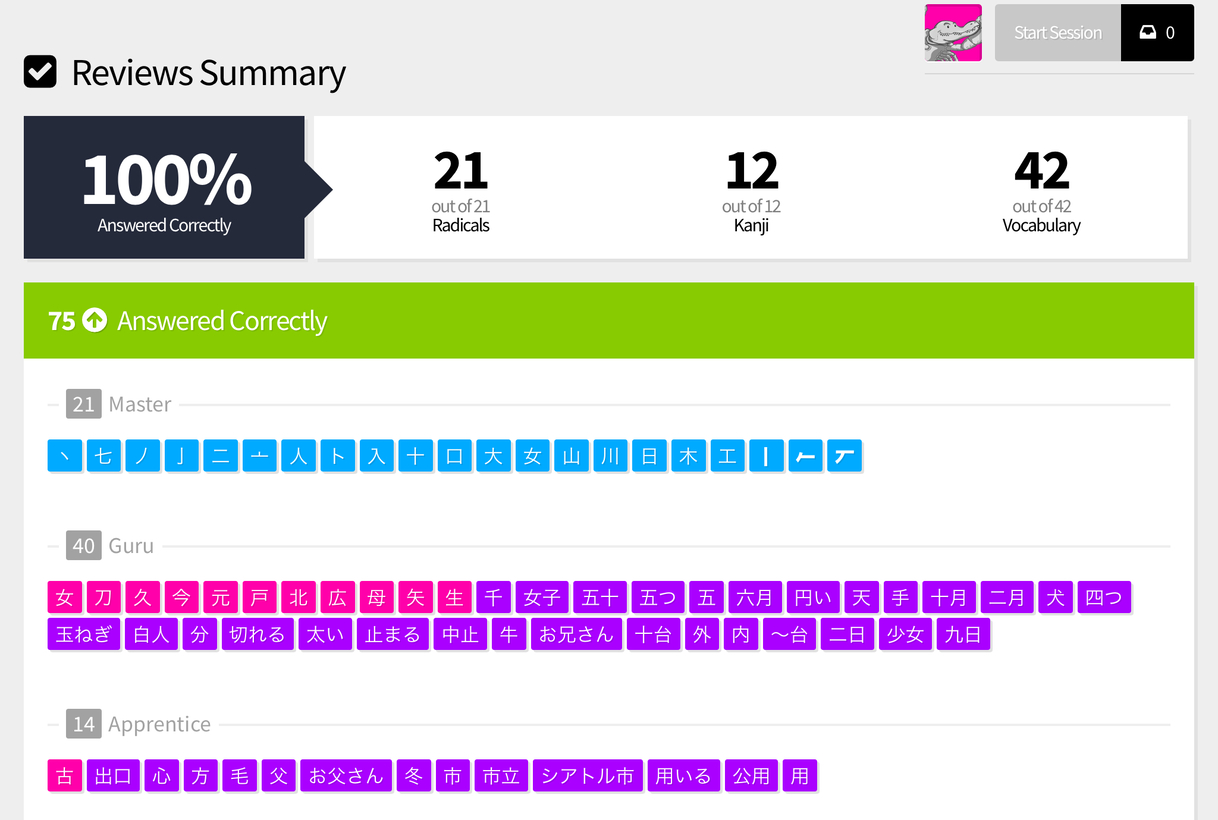Select the blue 山 radical tile
Screen dimensions: 1218x820
tap(571, 456)
